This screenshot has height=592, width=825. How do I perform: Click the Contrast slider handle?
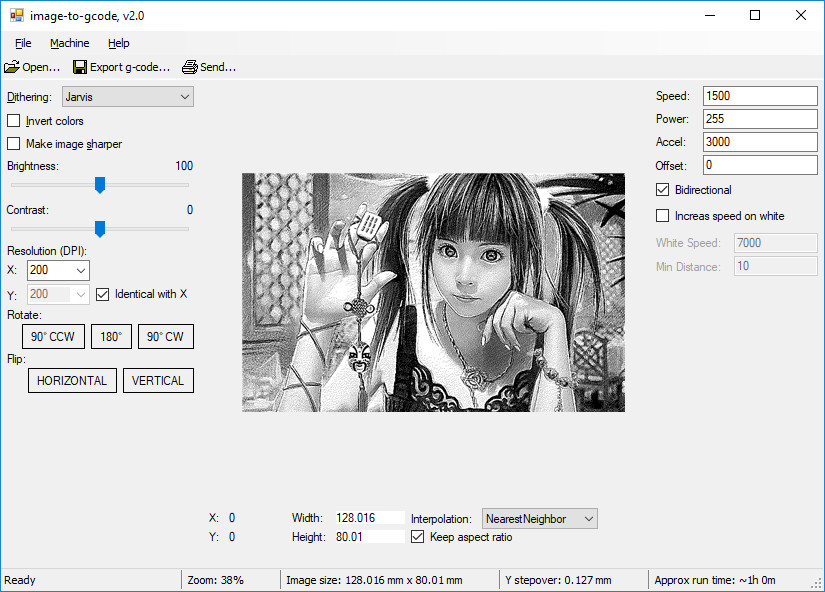point(99,229)
